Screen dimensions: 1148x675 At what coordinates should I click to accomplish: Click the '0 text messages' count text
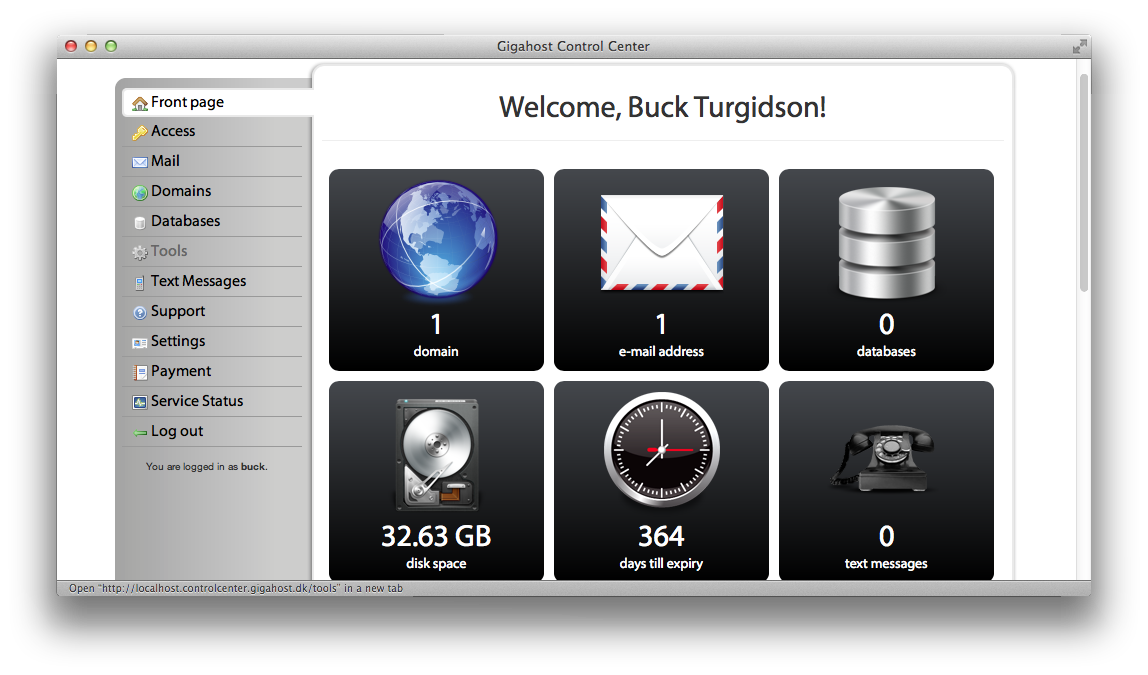(886, 547)
